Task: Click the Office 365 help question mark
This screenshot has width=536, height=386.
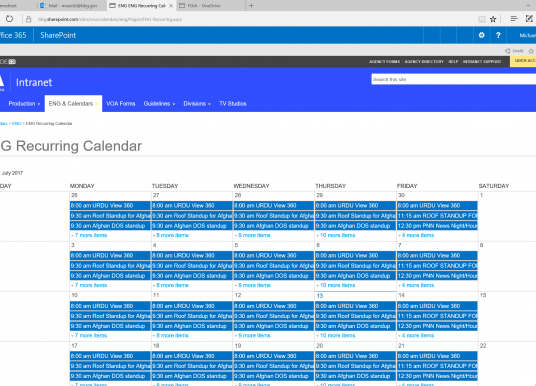Action: tap(498, 35)
